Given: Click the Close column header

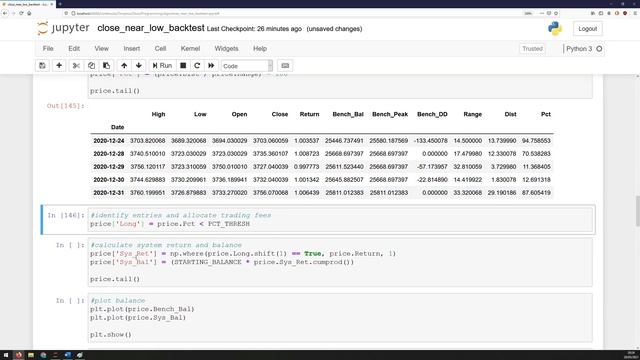Looking at the screenshot, I should tap(280, 114).
